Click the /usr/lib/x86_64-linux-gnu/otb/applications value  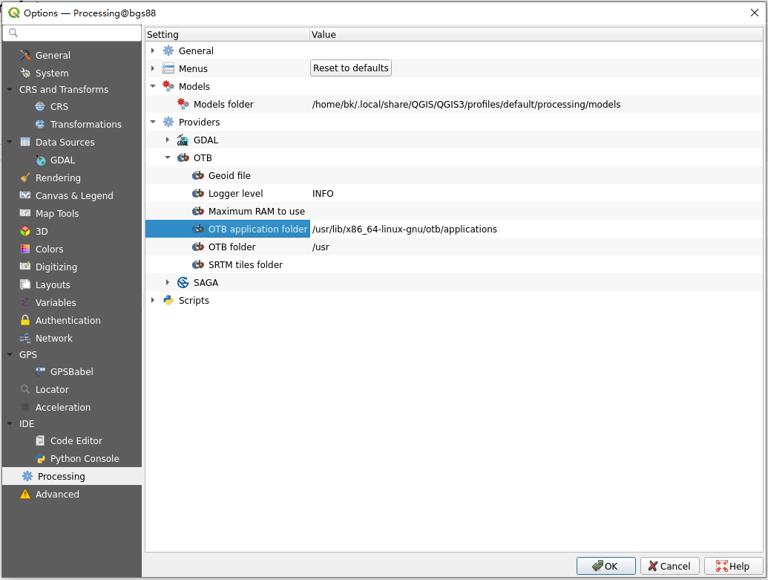pyautogui.click(x=405, y=229)
